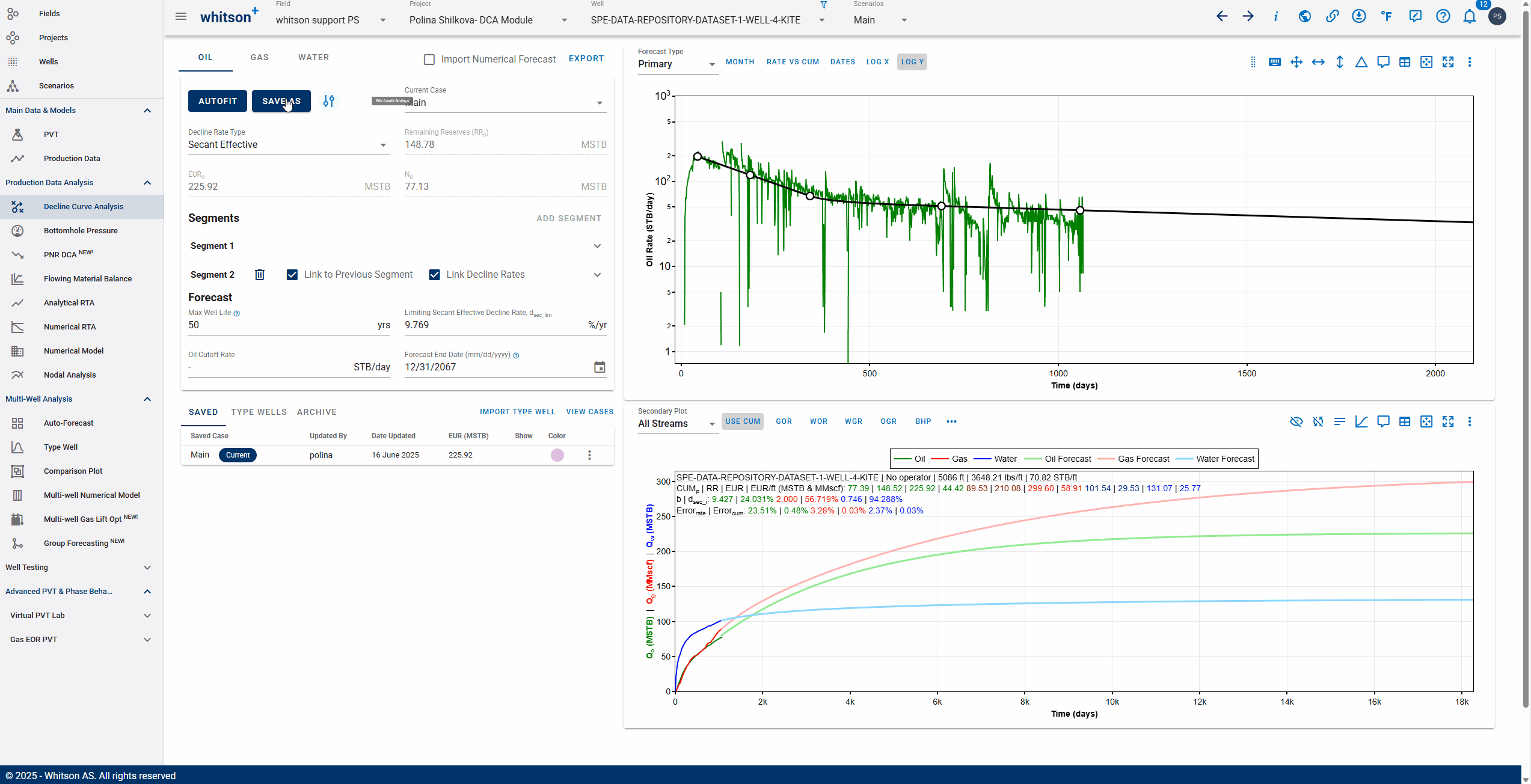Viewport: 1531px width, 784px height.
Task: Open the Forecast Type dropdown
Action: tap(677, 64)
